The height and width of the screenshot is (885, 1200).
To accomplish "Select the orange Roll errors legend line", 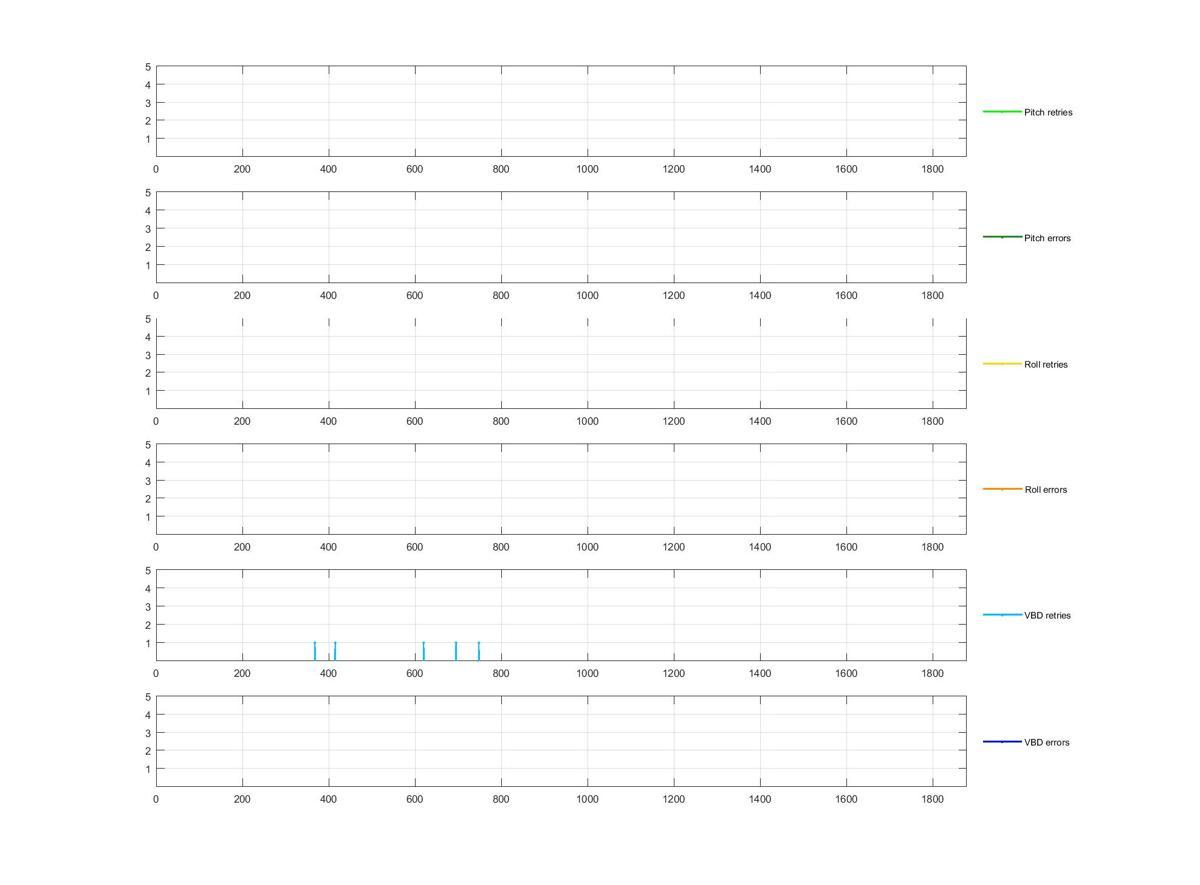I will pyautogui.click(x=1002, y=489).
